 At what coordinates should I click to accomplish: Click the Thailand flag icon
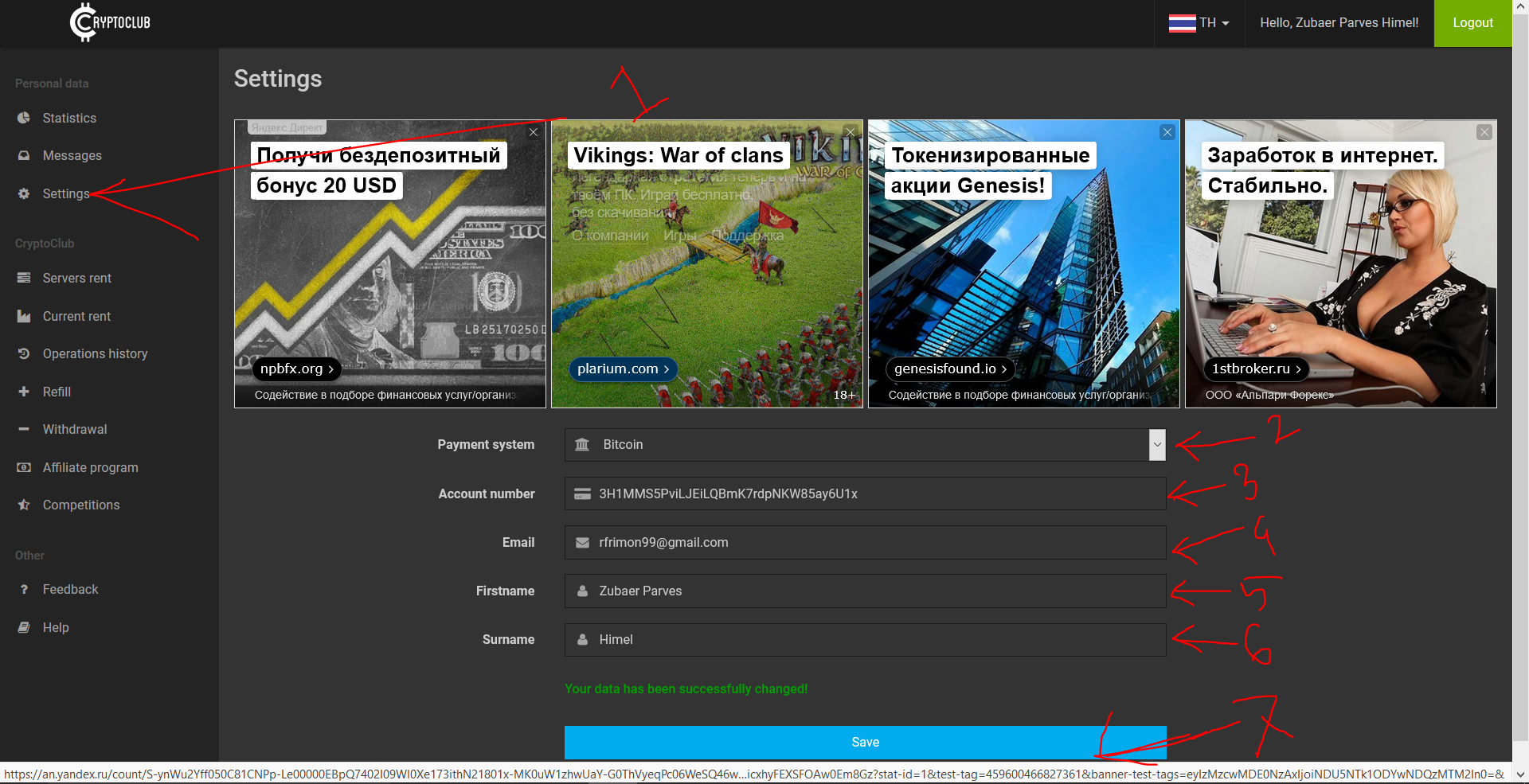(1182, 23)
